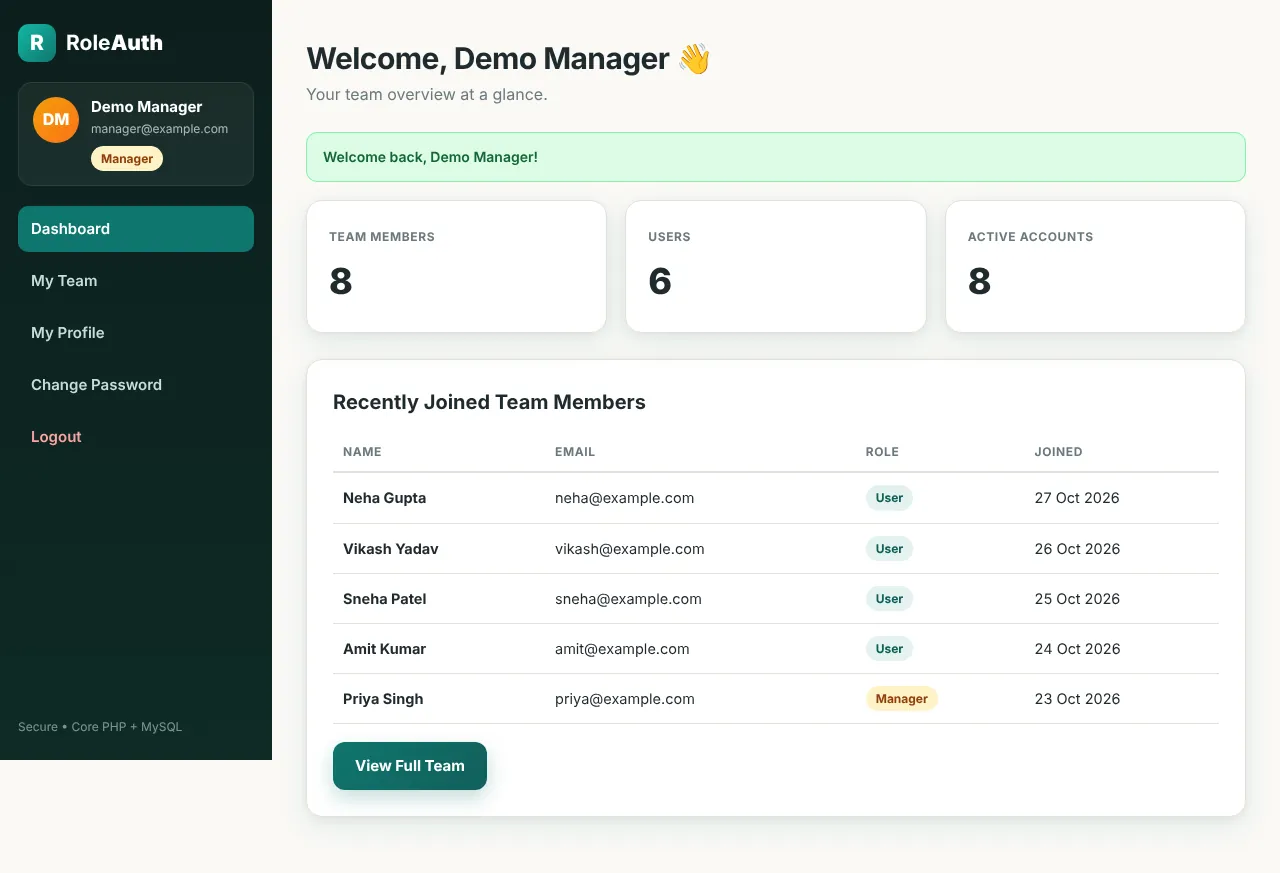This screenshot has width=1280, height=873.
Task: Select Change Password in sidebar
Action: pos(136,385)
